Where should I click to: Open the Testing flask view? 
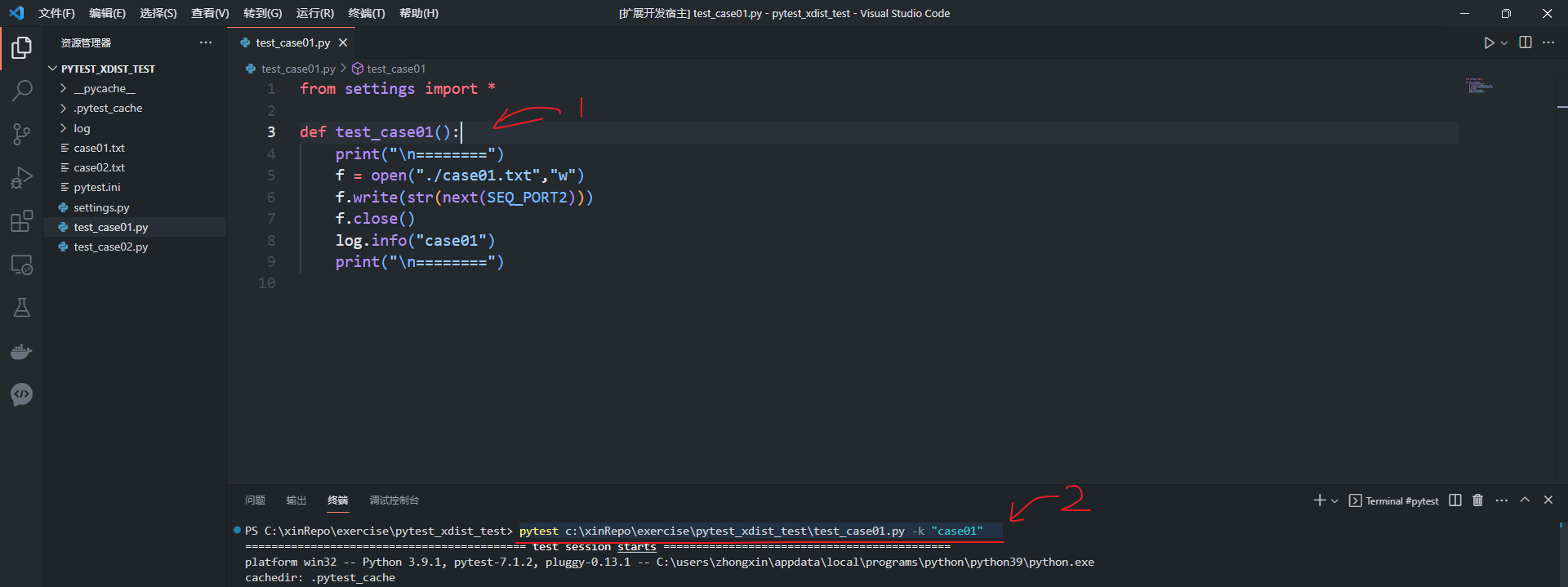click(x=22, y=308)
